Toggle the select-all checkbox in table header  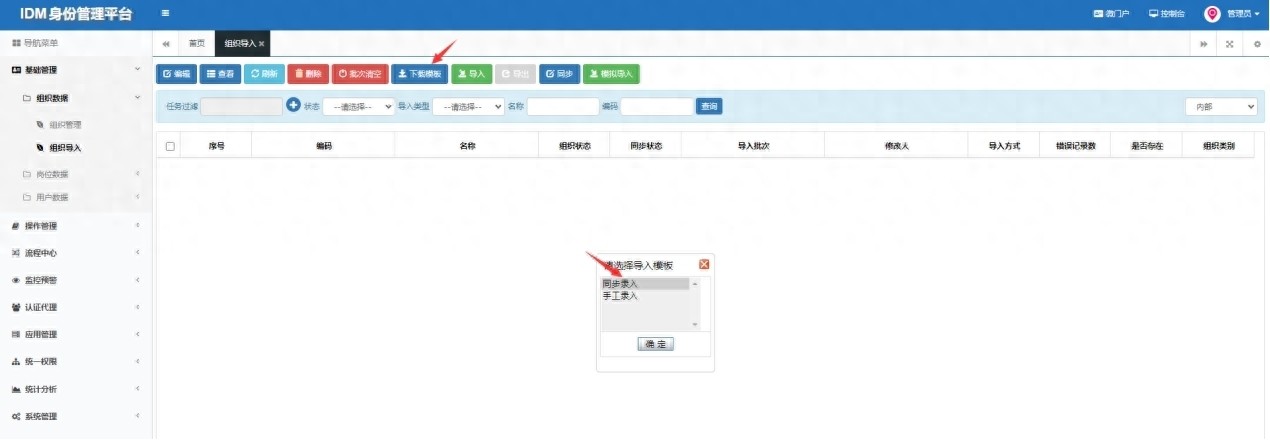pos(170,146)
